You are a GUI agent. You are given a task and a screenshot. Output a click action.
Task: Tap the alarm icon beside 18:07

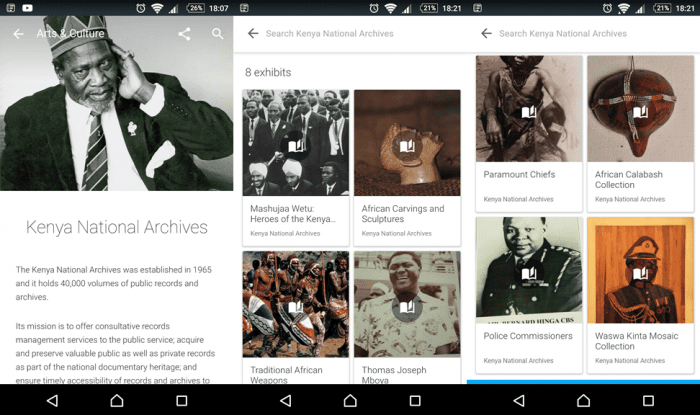(141, 8)
